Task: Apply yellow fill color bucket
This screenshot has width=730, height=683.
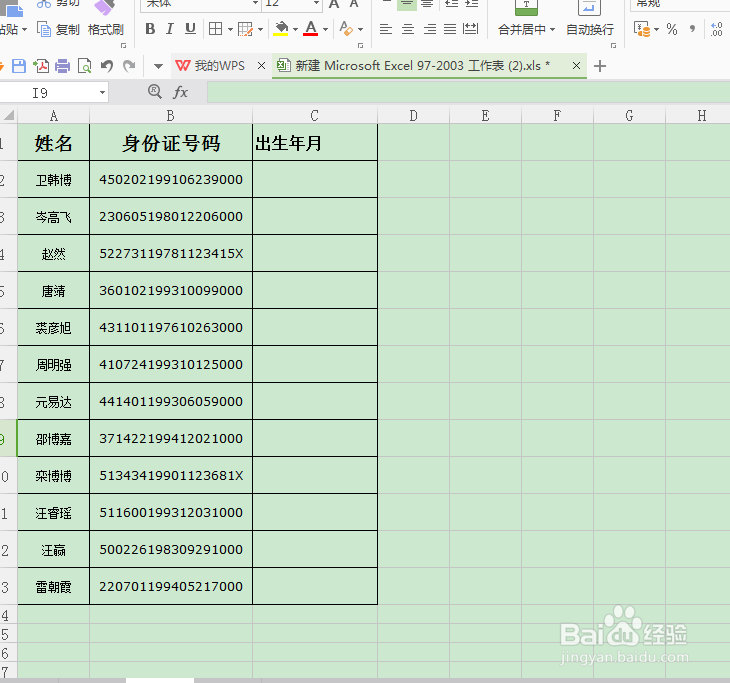Action: (x=281, y=29)
